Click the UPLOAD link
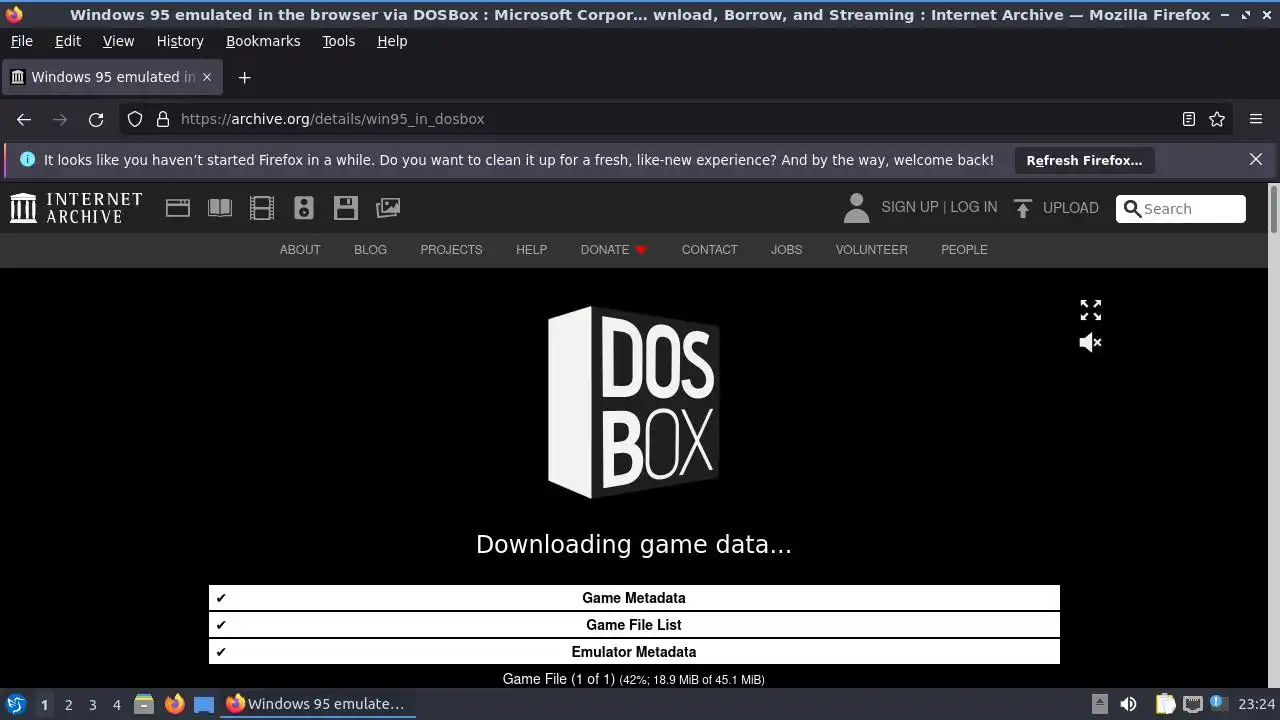The image size is (1280, 720). (1070, 208)
